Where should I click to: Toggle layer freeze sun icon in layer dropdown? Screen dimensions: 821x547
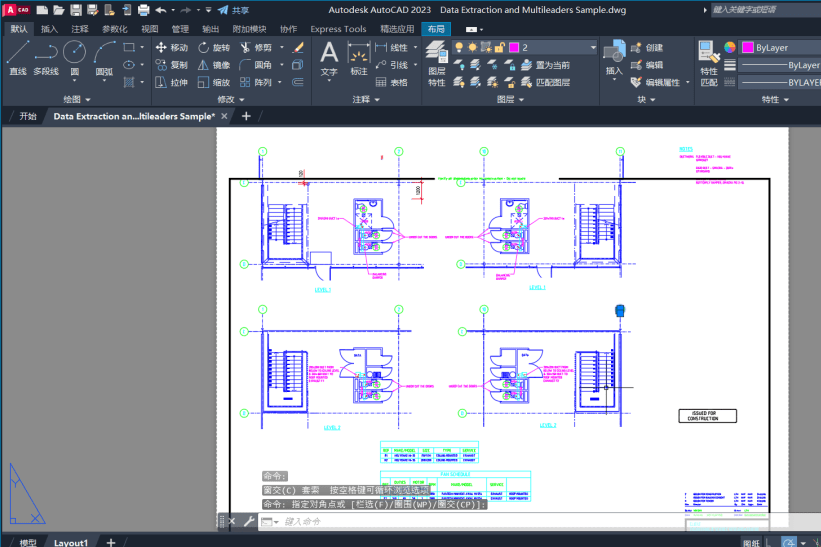pyautogui.click(x=472, y=48)
